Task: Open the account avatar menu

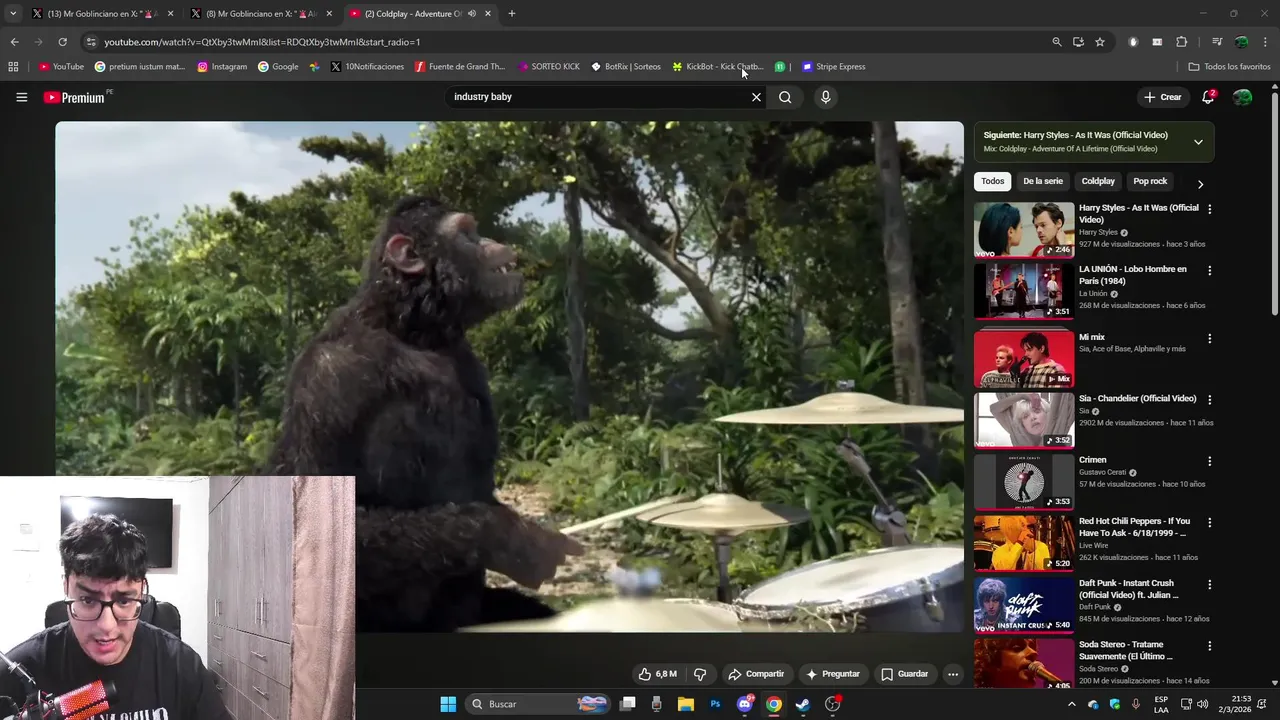Action: click(1242, 97)
